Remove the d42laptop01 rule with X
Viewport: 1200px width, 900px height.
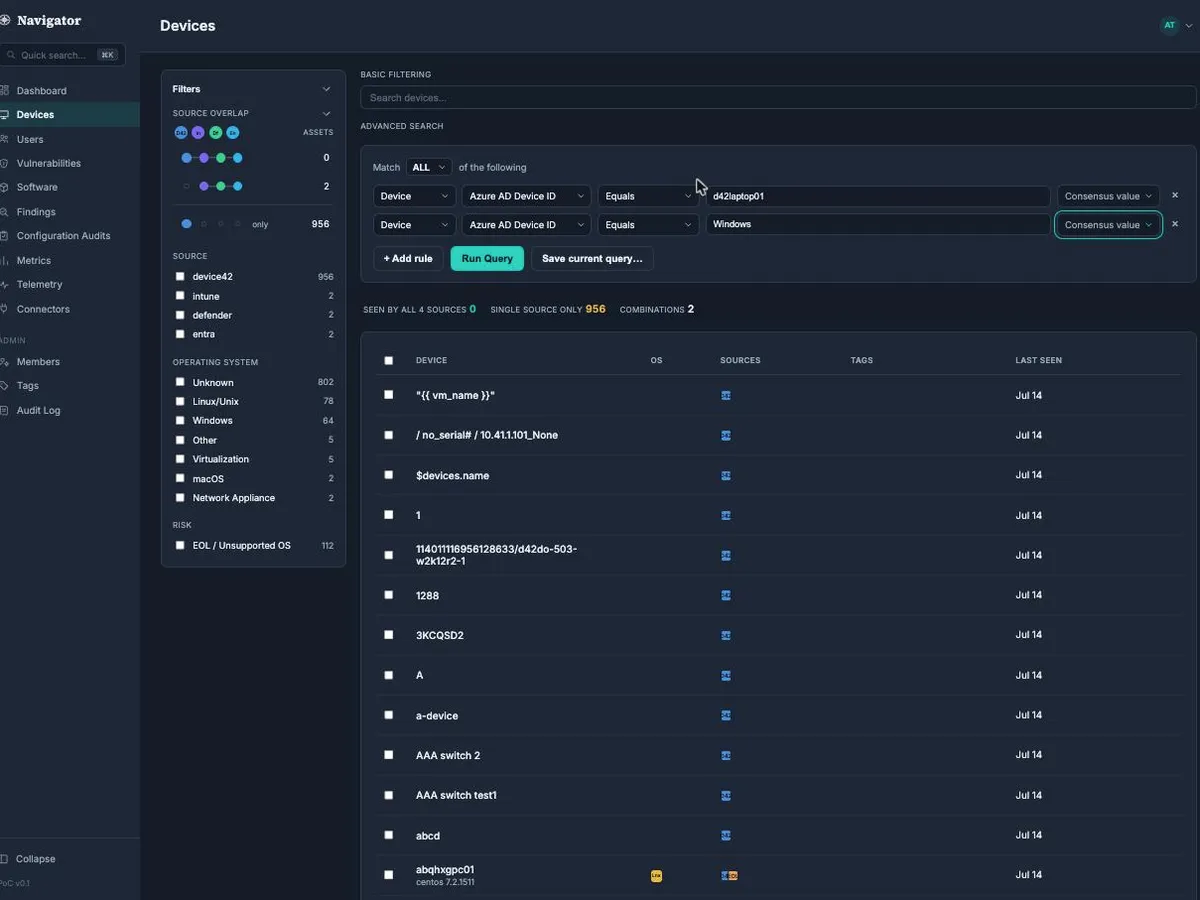(1175, 196)
